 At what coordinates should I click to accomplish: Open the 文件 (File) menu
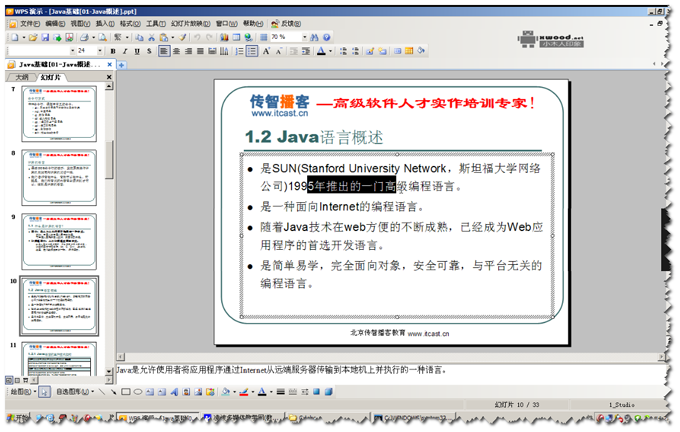30,23
